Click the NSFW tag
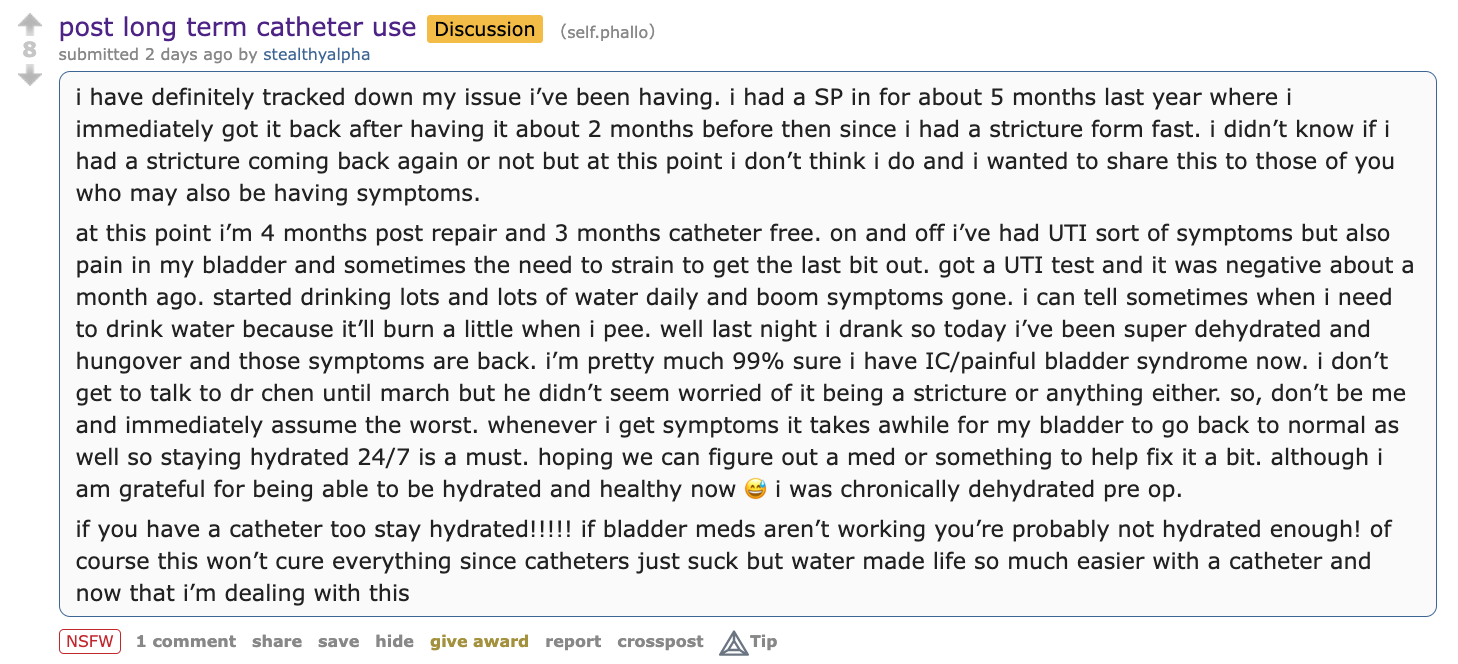This screenshot has height=664, width=1458. pyautogui.click(x=90, y=641)
